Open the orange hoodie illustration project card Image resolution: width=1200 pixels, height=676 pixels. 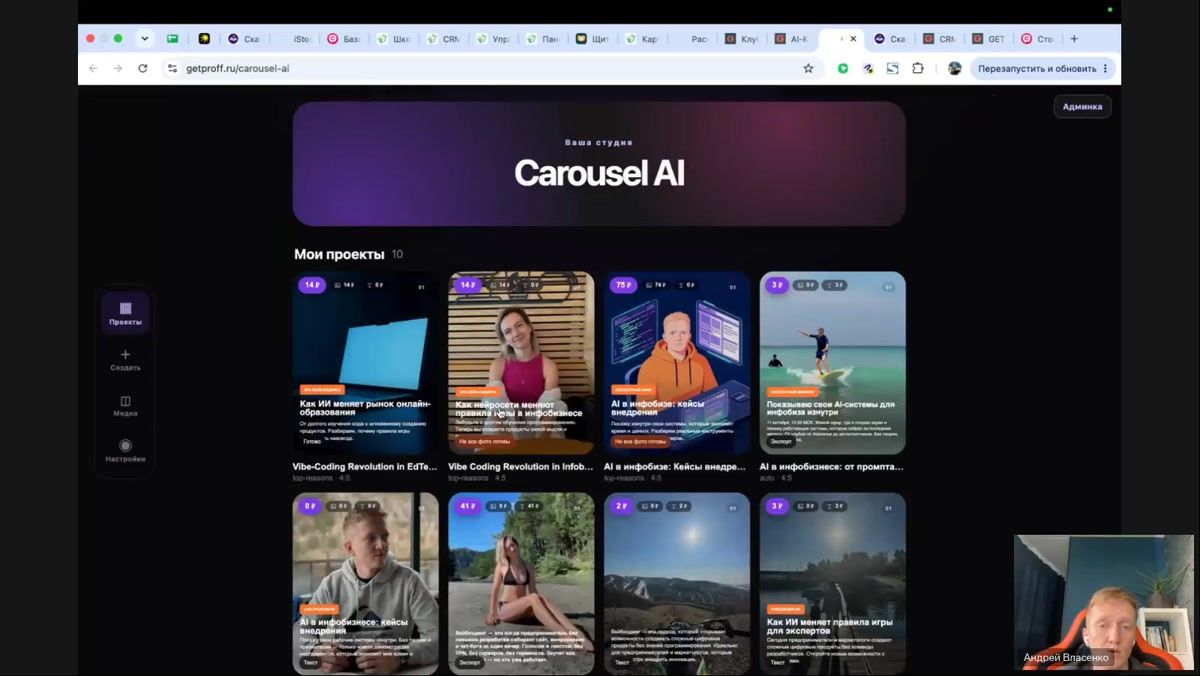[x=677, y=363]
